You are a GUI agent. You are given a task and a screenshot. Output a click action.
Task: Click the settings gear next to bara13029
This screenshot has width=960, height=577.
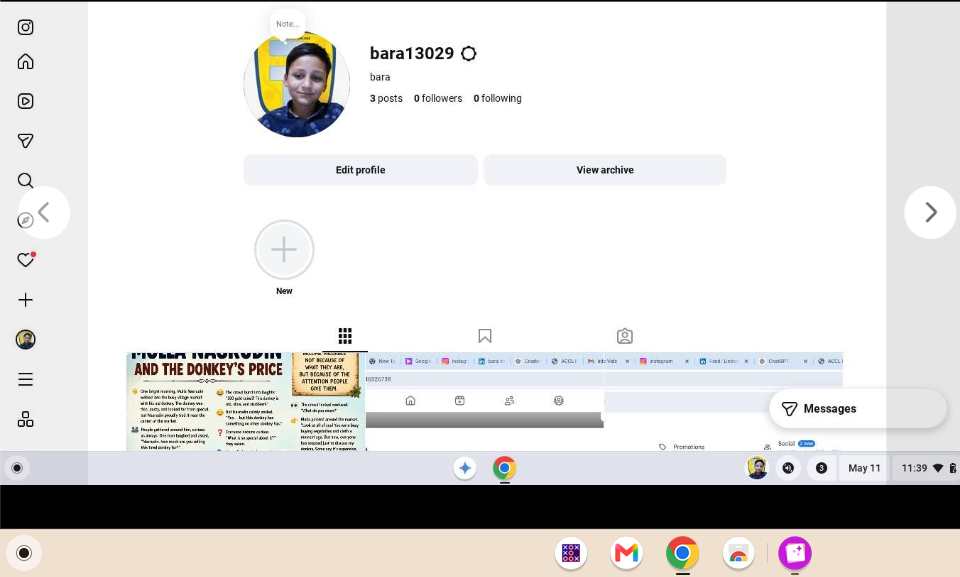pos(468,54)
